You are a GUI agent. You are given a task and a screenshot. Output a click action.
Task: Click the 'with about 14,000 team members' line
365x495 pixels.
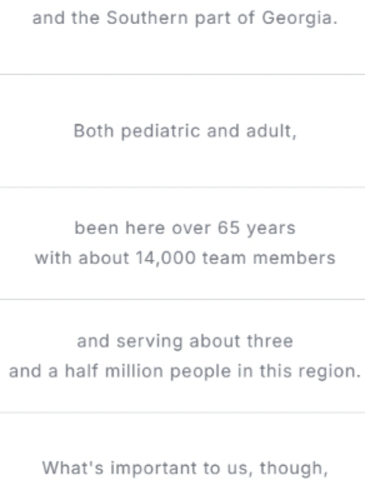(185, 258)
